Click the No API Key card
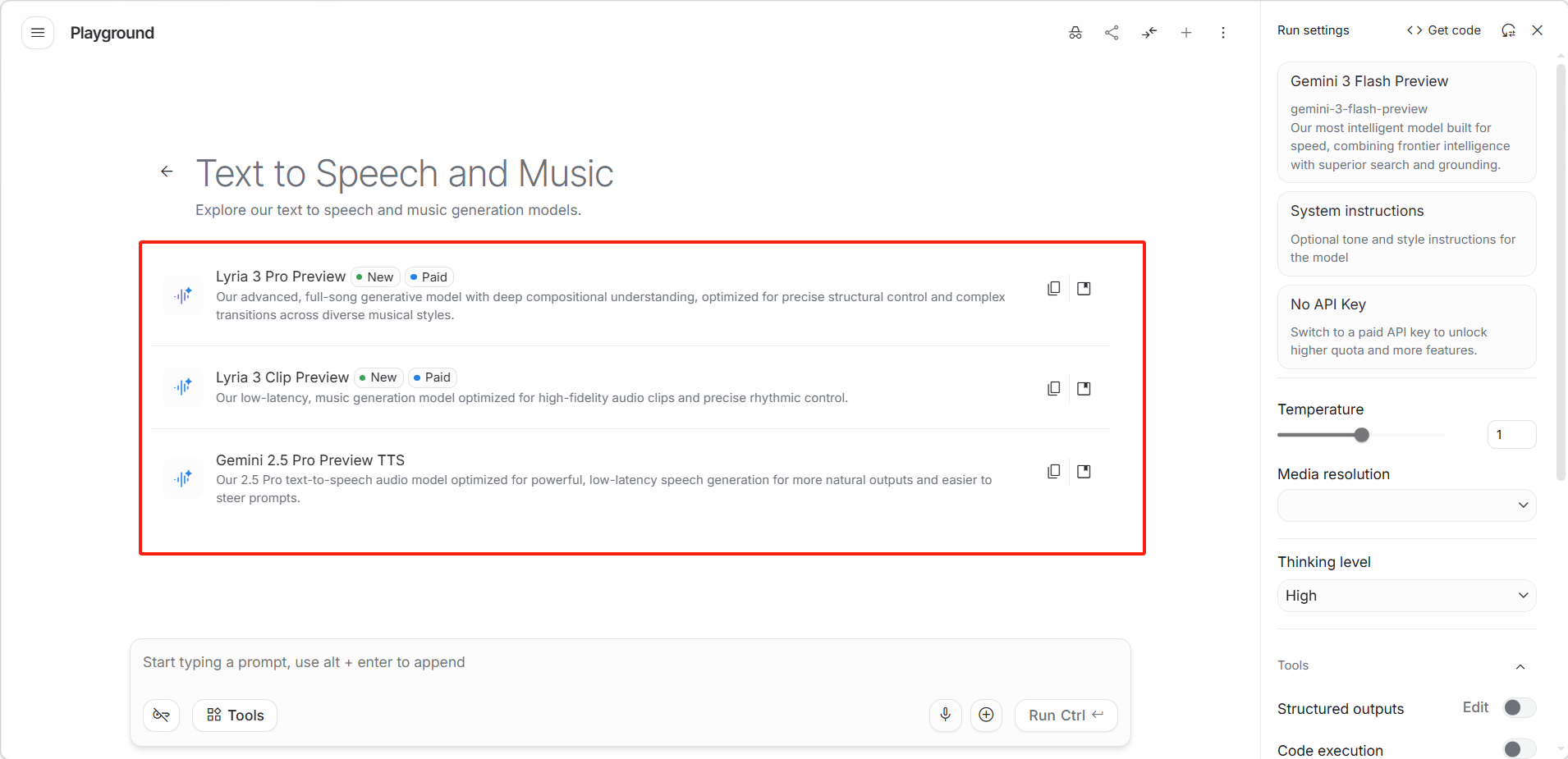Screen dimensions: 1568x759 point(1406,327)
